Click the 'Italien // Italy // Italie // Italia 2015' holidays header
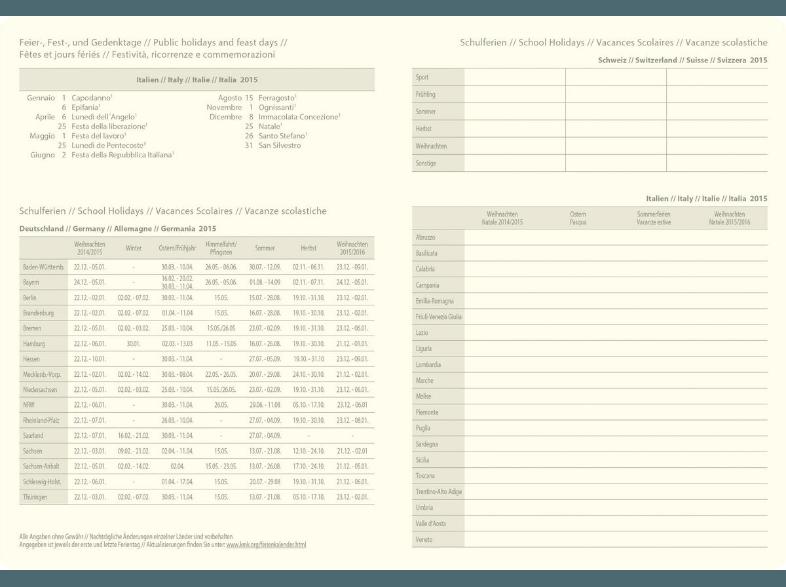This screenshot has width=786, height=587. (x=196, y=80)
